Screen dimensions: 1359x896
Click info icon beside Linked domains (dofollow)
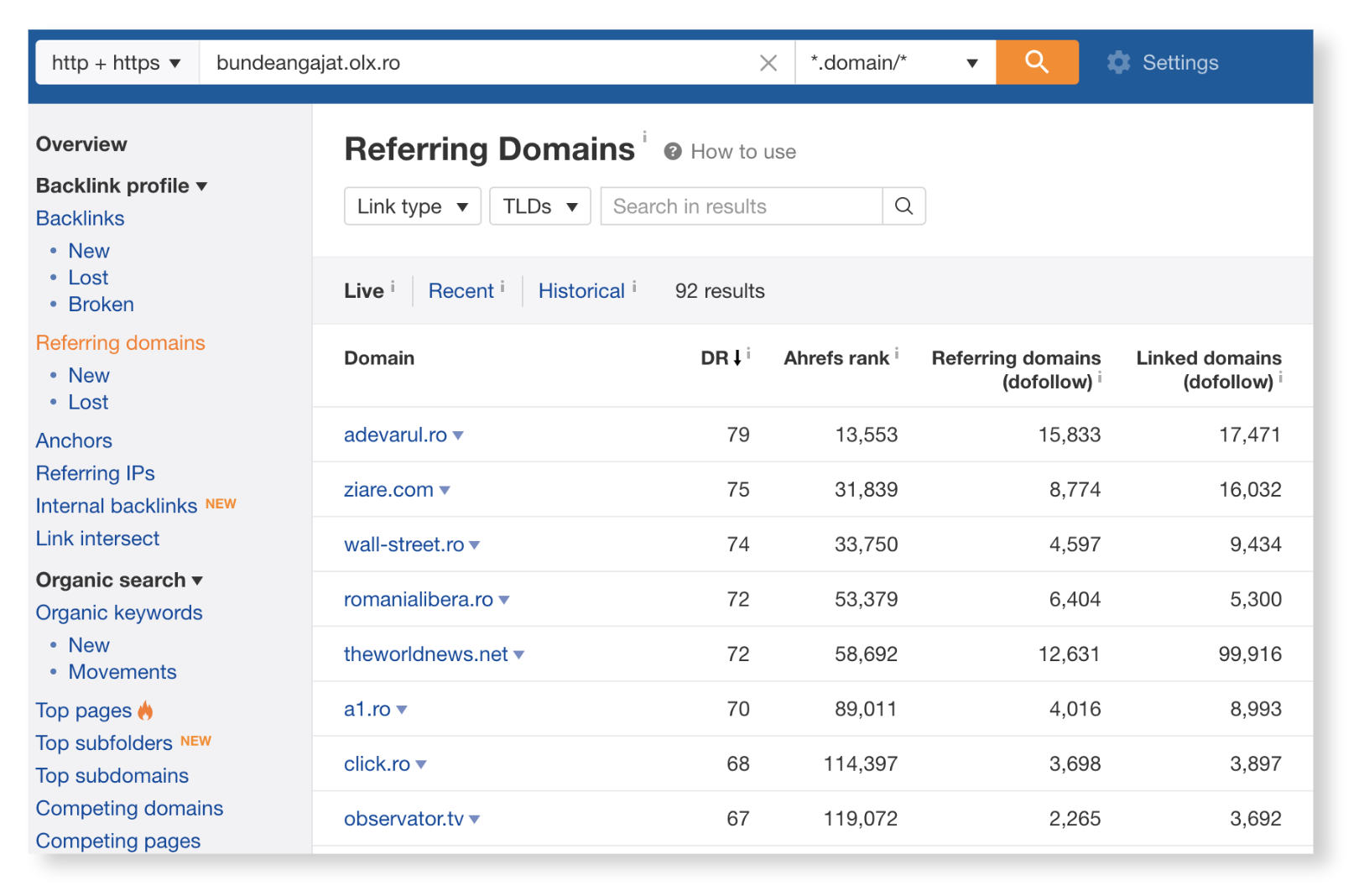[x=1280, y=378]
